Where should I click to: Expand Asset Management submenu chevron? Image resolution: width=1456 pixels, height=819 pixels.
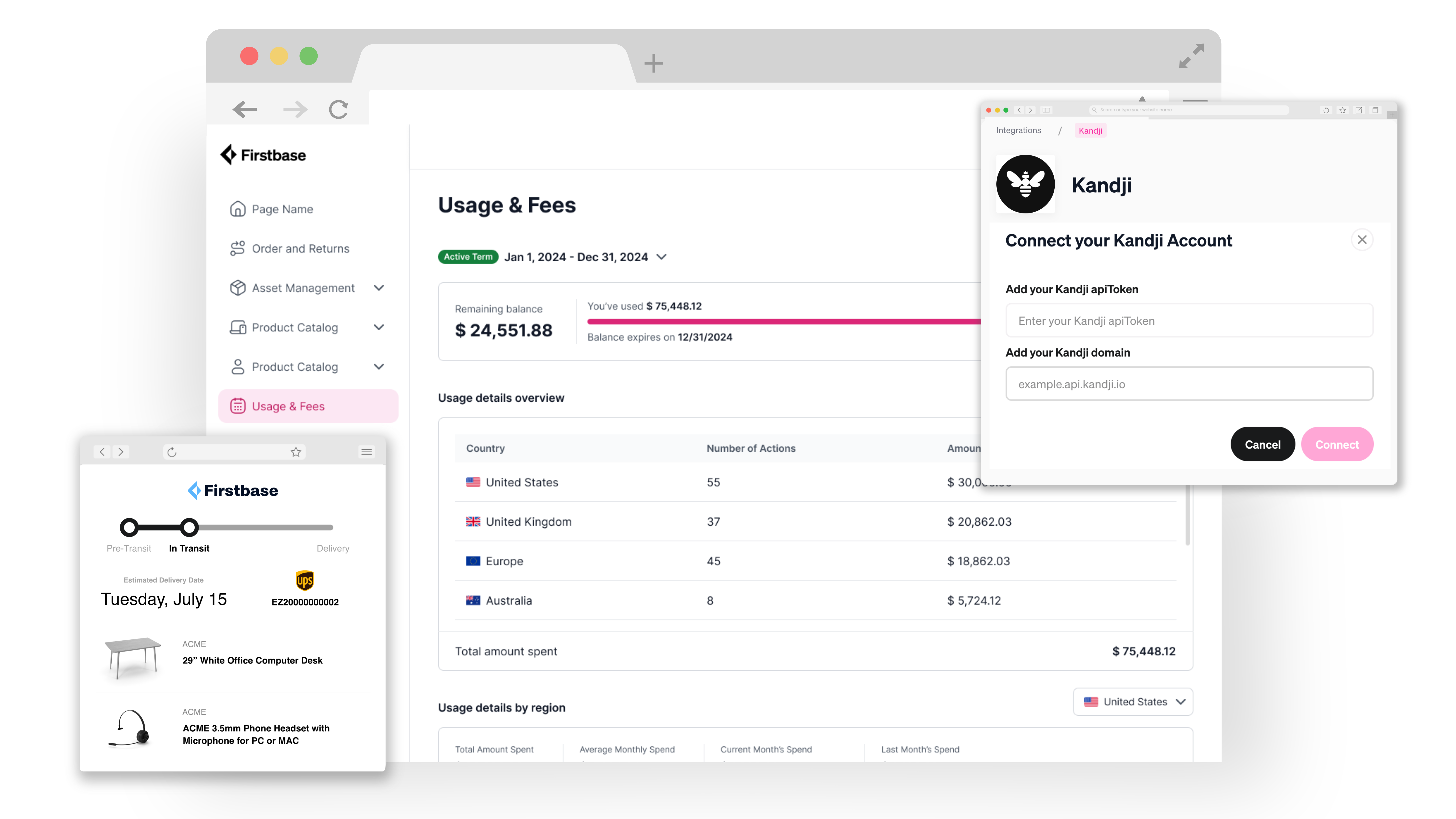(379, 288)
